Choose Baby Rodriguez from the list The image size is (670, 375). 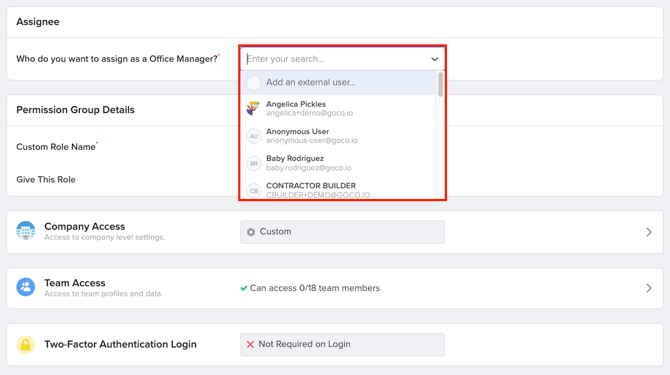[339, 163]
